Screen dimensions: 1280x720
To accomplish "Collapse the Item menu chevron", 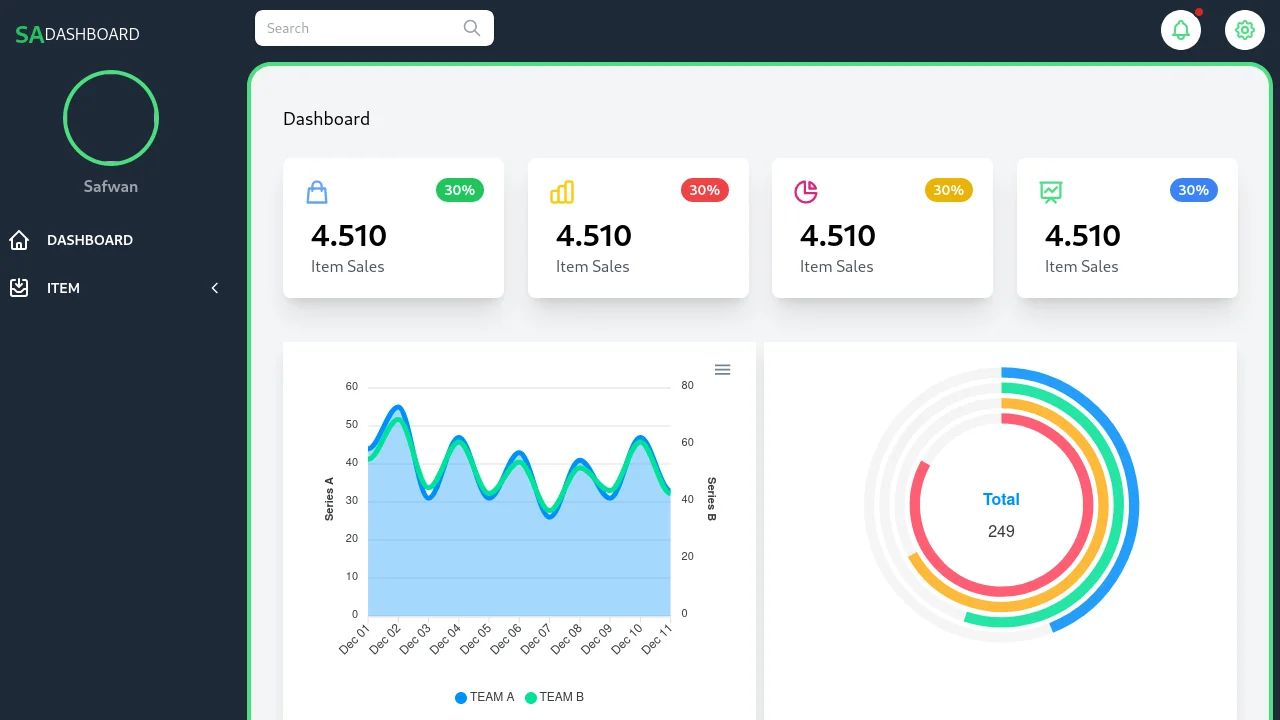I will click(x=214, y=288).
